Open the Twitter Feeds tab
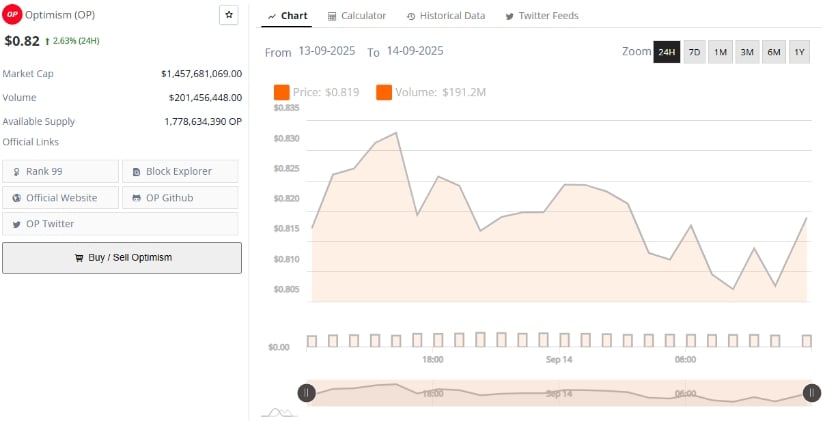This screenshot has height=421, width=825. pyautogui.click(x=542, y=16)
